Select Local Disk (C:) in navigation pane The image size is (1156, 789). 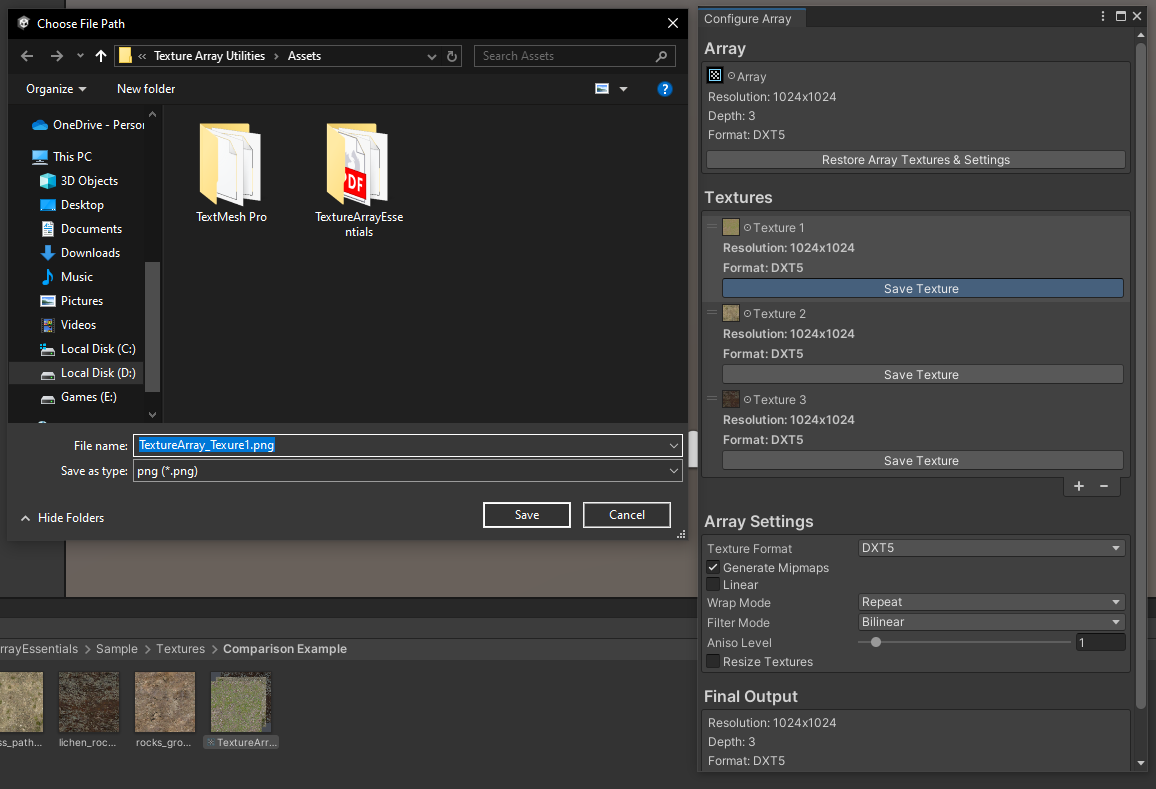point(97,349)
